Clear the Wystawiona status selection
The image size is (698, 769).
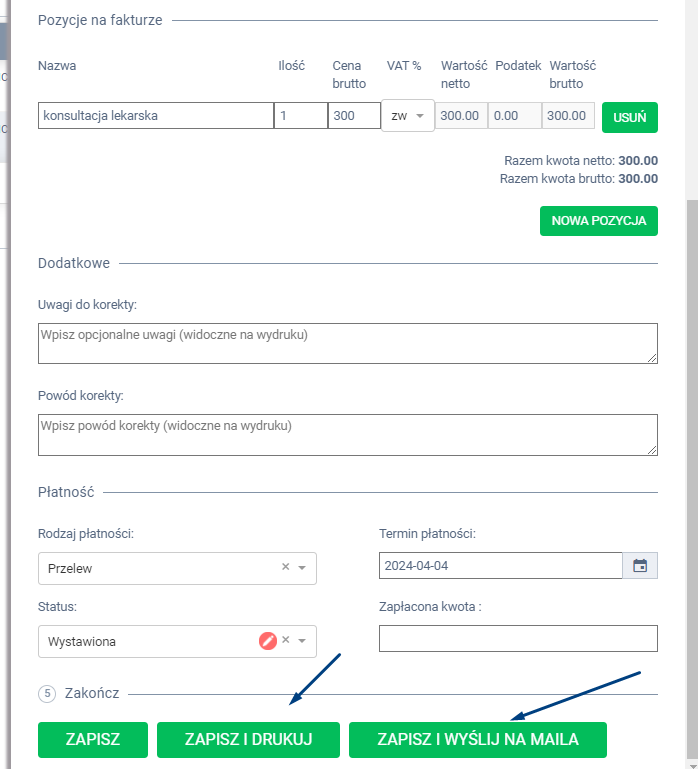285,641
